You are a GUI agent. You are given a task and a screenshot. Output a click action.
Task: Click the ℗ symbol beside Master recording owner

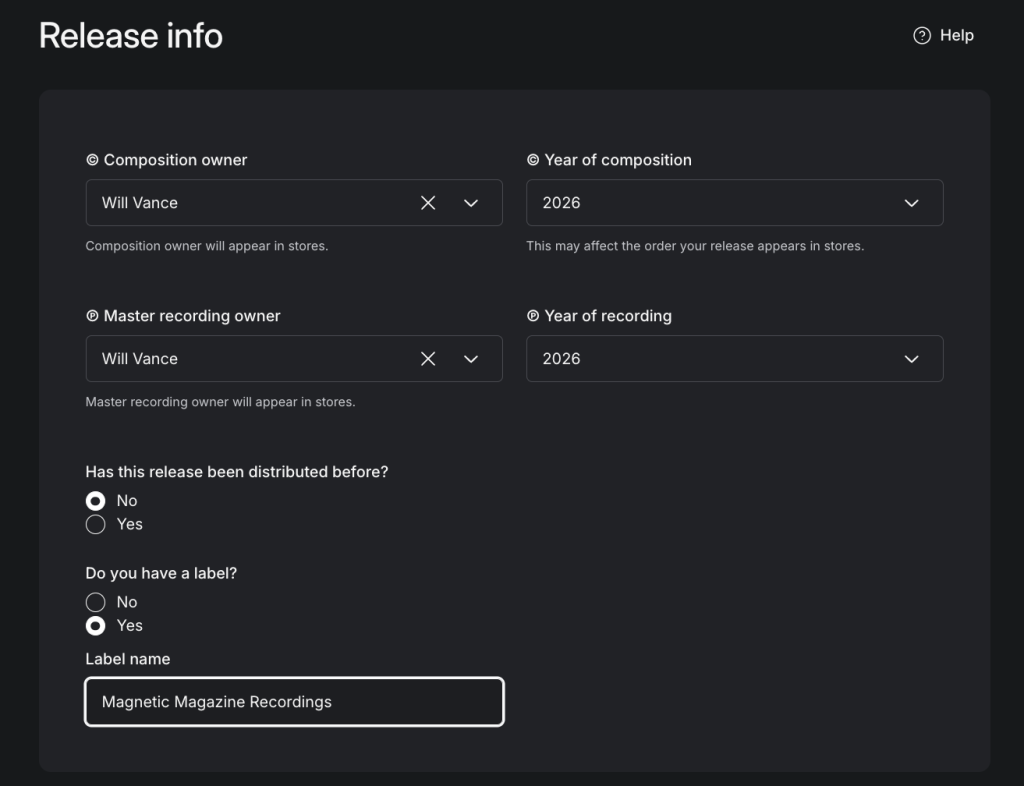(92, 316)
